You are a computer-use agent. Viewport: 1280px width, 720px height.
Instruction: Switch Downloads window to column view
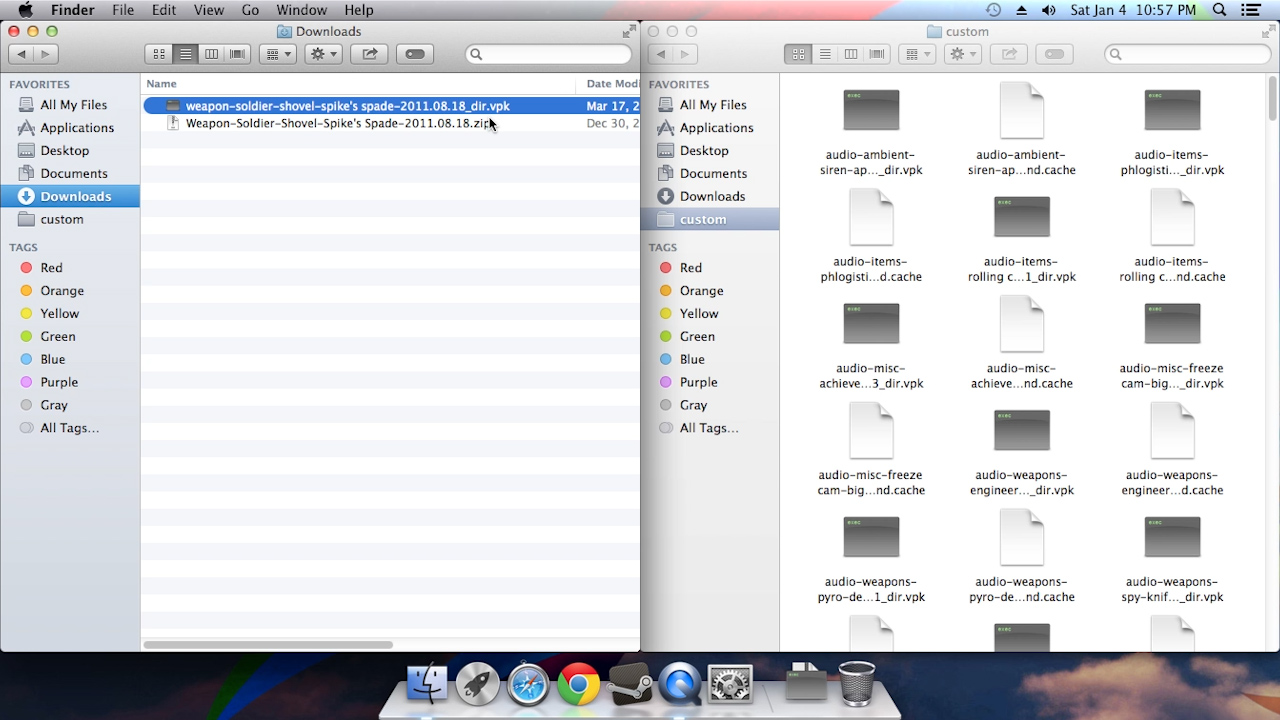click(211, 54)
